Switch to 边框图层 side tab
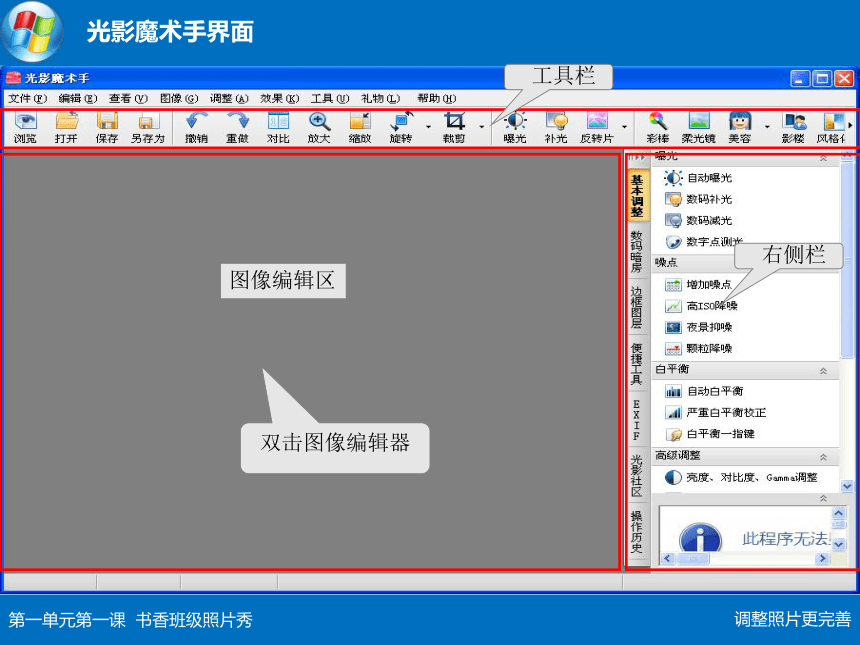This screenshot has width=860, height=645. click(636, 307)
